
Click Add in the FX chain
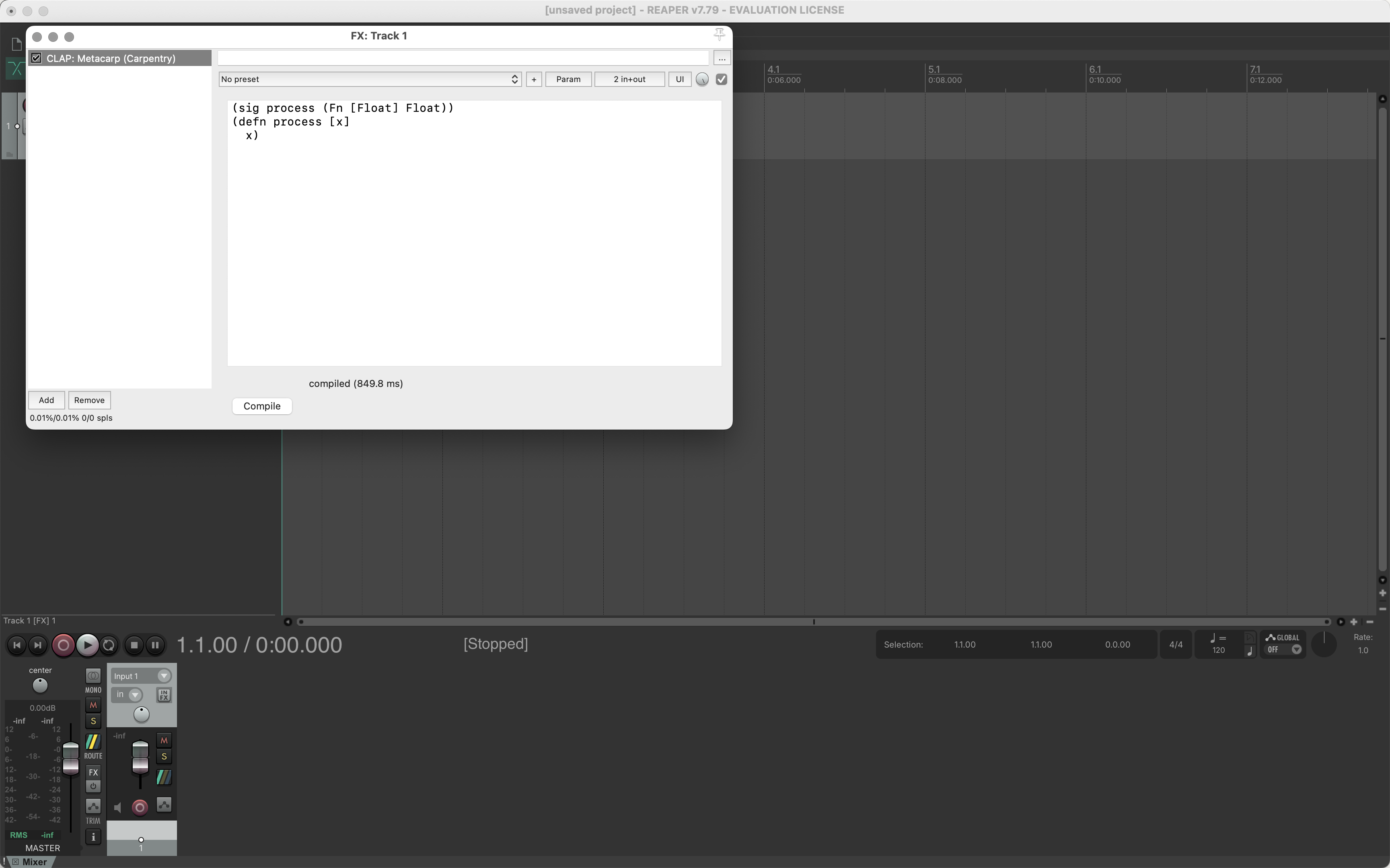(47, 400)
